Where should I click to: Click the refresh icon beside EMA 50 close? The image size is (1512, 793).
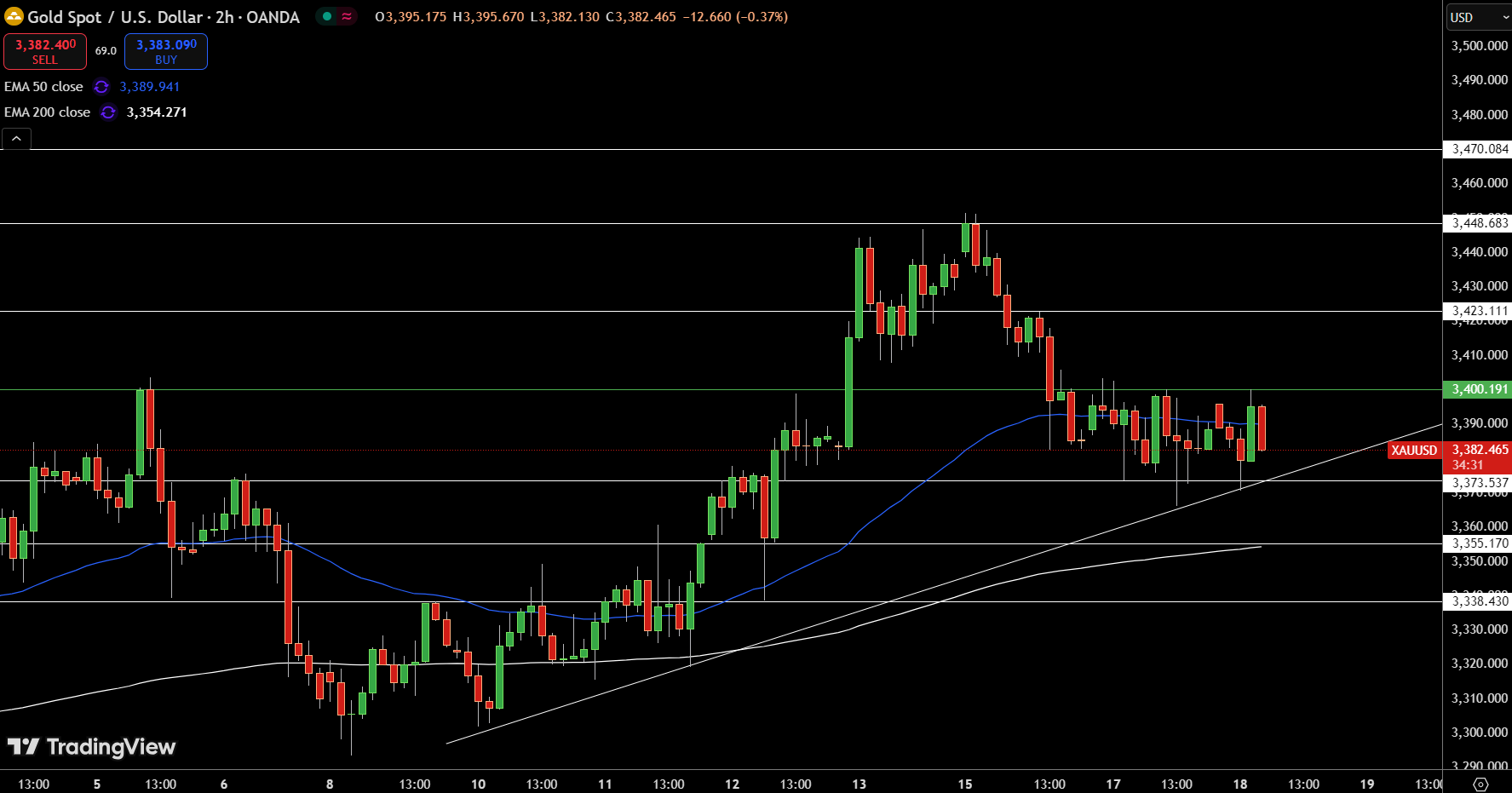pyautogui.click(x=101, y=87)
